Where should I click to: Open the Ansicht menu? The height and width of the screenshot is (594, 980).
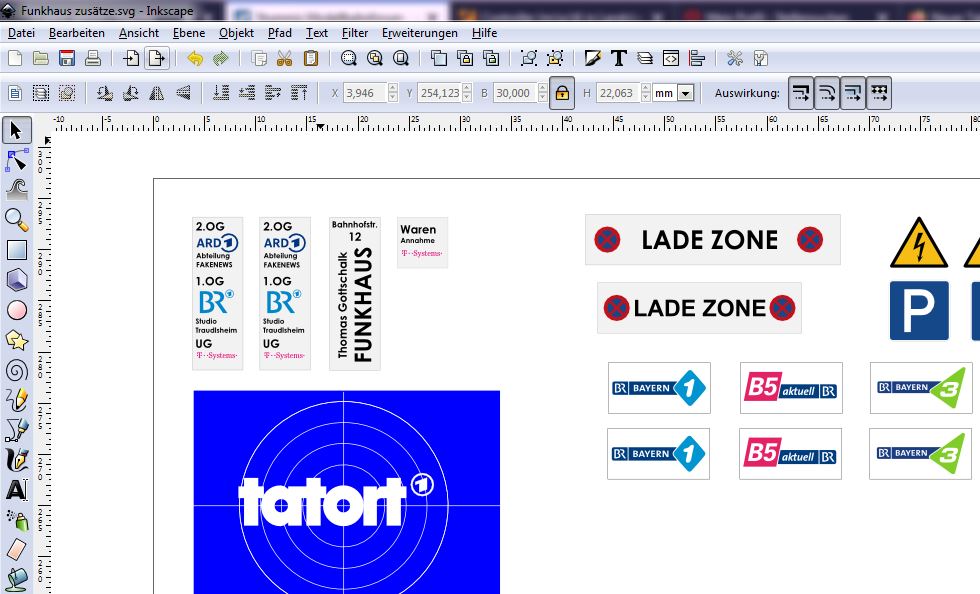pyautogui.click(x=139, y=33)
